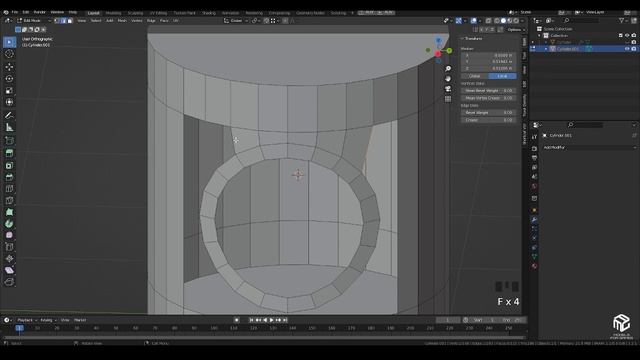Switch to the Shading workspace tab
Screen dimensions: 640x360
pyautogui.click(x=209, y=13)
